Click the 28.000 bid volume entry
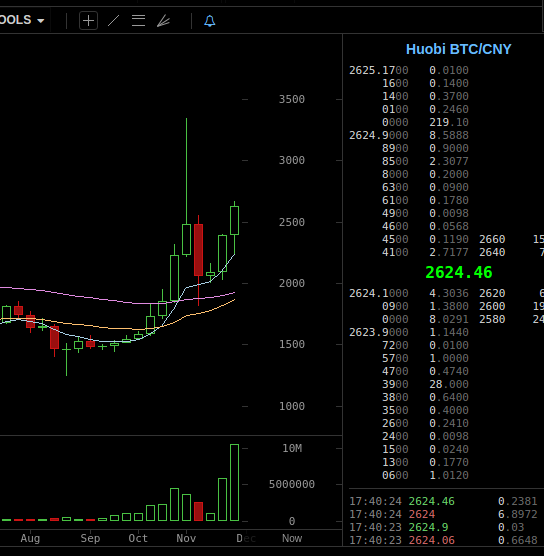This screenshot has height=556, width=544. pos(449,384)
